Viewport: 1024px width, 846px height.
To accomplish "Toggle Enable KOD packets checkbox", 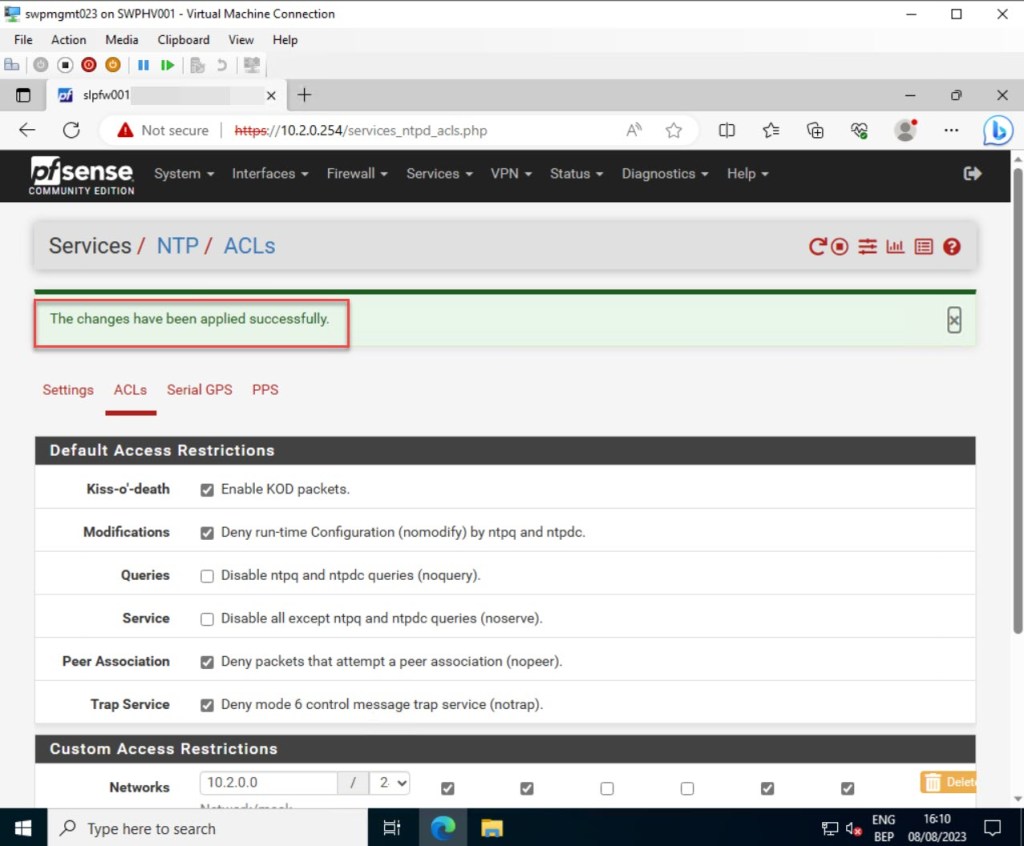I will [x=207, y=490].
